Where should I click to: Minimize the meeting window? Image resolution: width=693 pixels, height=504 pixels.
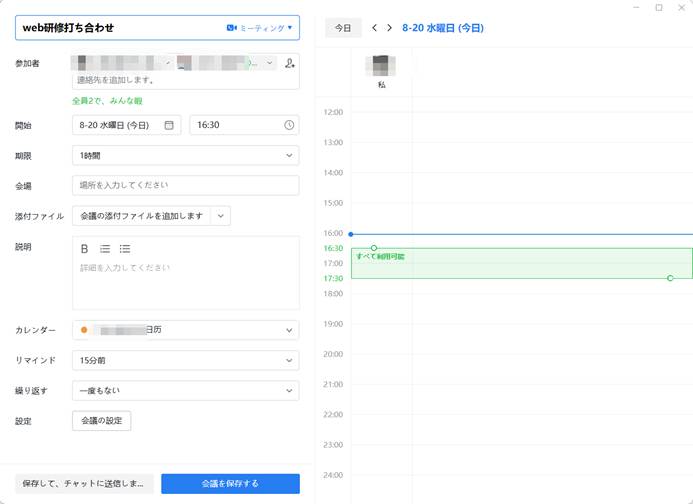(x=636, y=8)
